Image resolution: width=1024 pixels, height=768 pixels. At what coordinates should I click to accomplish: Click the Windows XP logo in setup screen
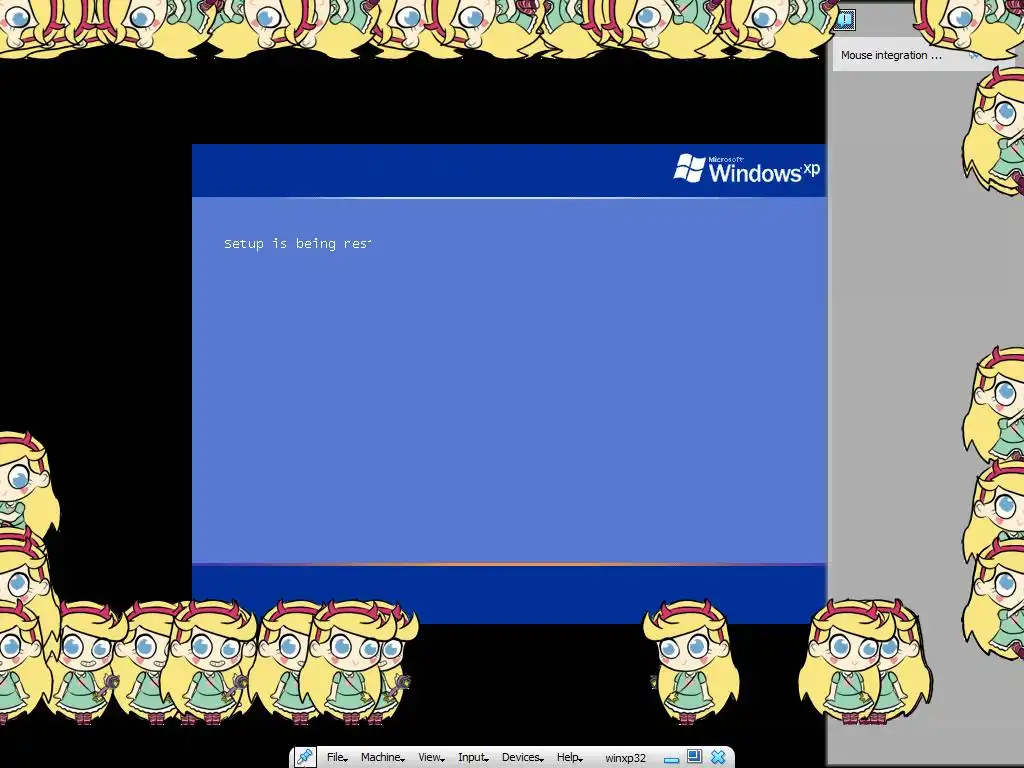point(746,169)
